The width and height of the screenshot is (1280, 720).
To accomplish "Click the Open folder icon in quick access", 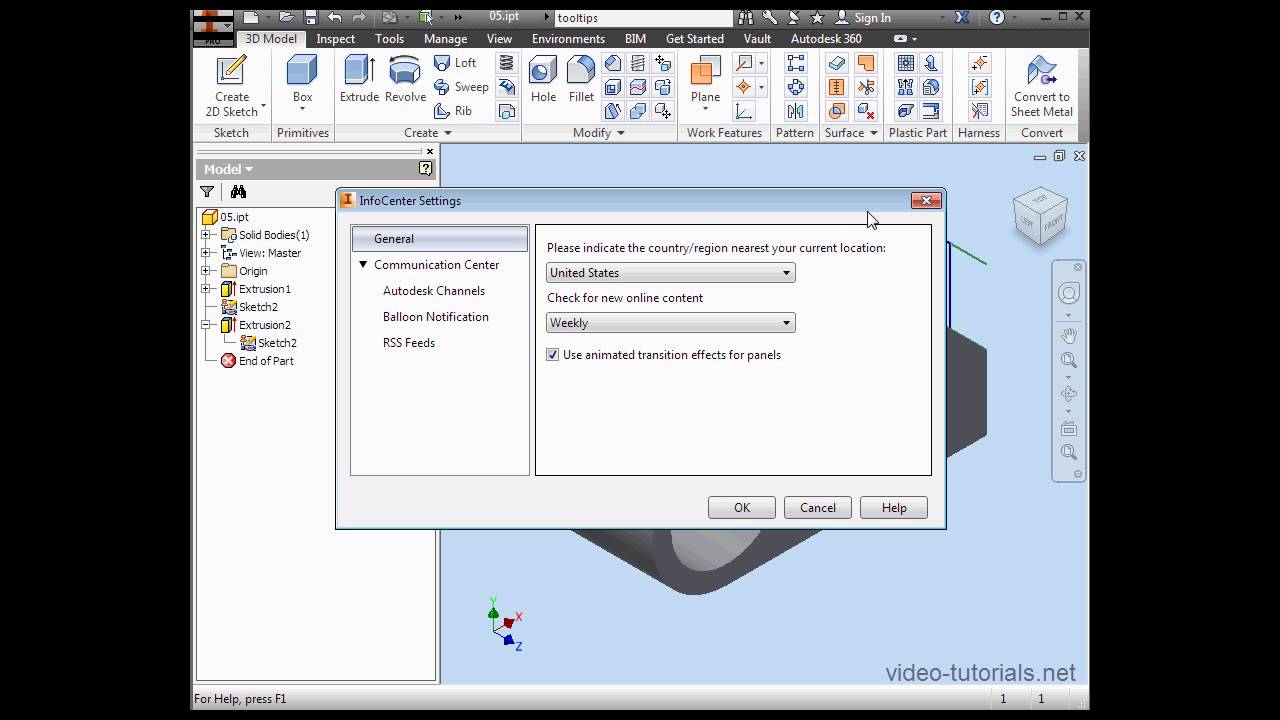I will click(x=286, y=17).
